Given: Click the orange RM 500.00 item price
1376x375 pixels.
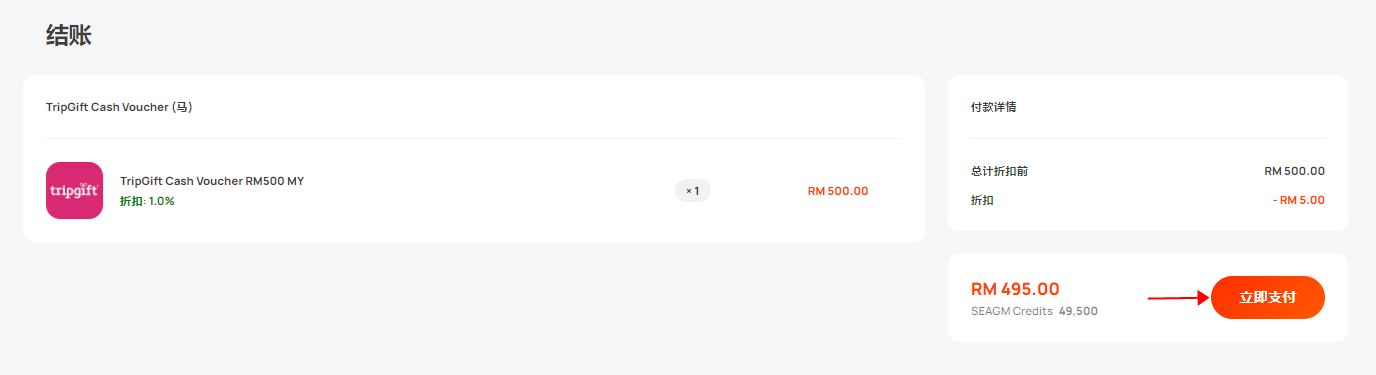Looking at the screenshot, I should point(838,191).
